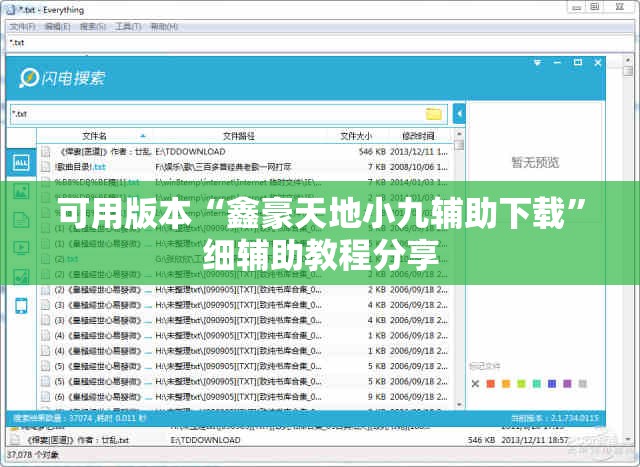Select 《悍妻[语谭]》 file name in 闪电搜索
This screenshot has width=640, height=467.
[x=106, y=151]
